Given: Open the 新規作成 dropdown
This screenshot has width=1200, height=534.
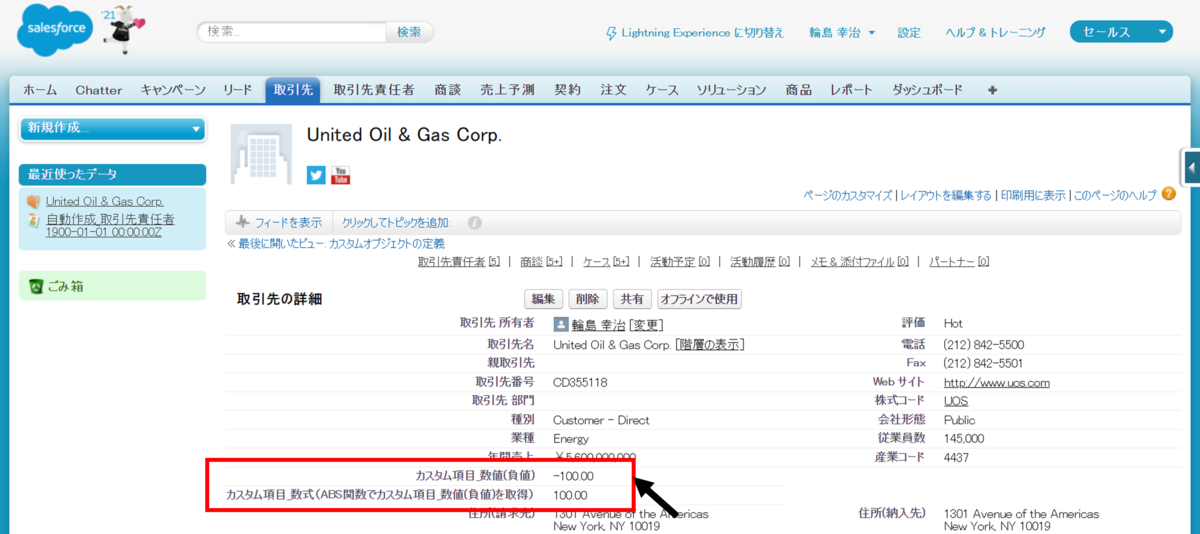Looking at the screenshot, I should 112,128.
